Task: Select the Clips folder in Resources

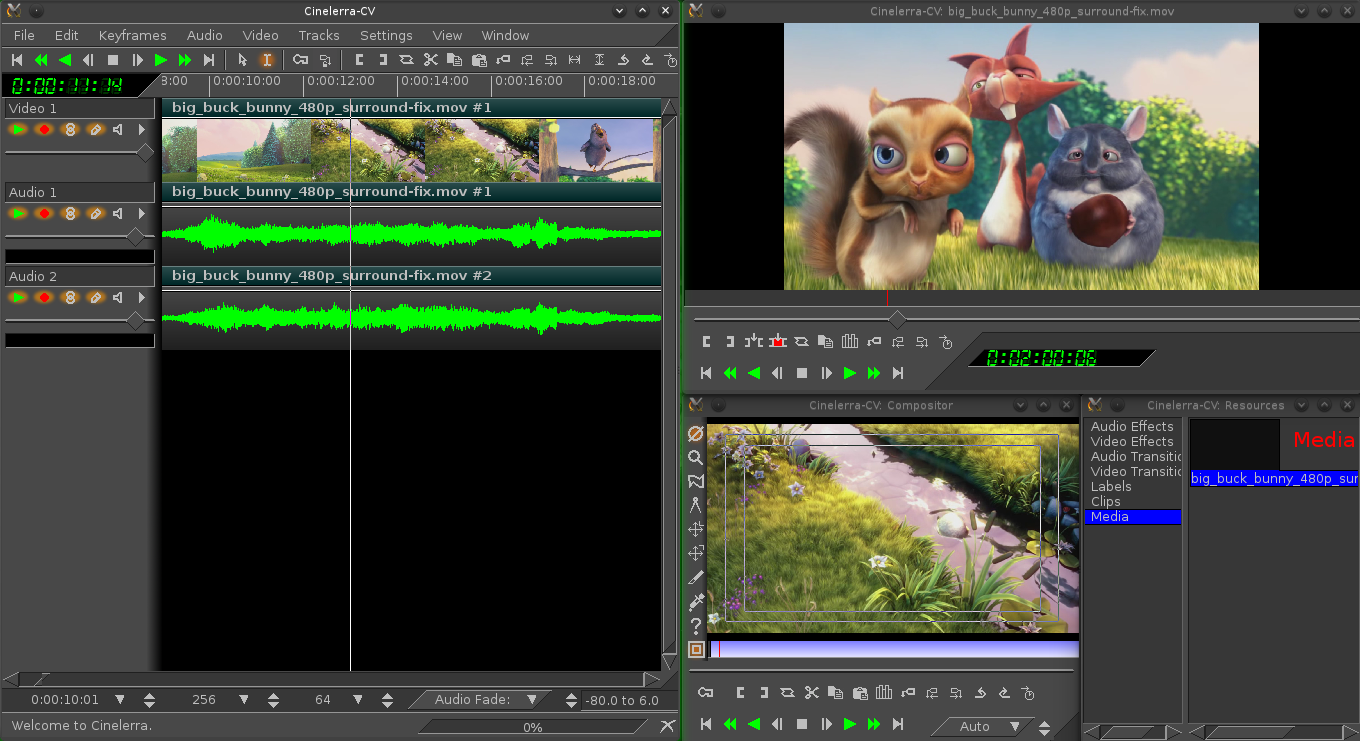Action: [1105, 501]
